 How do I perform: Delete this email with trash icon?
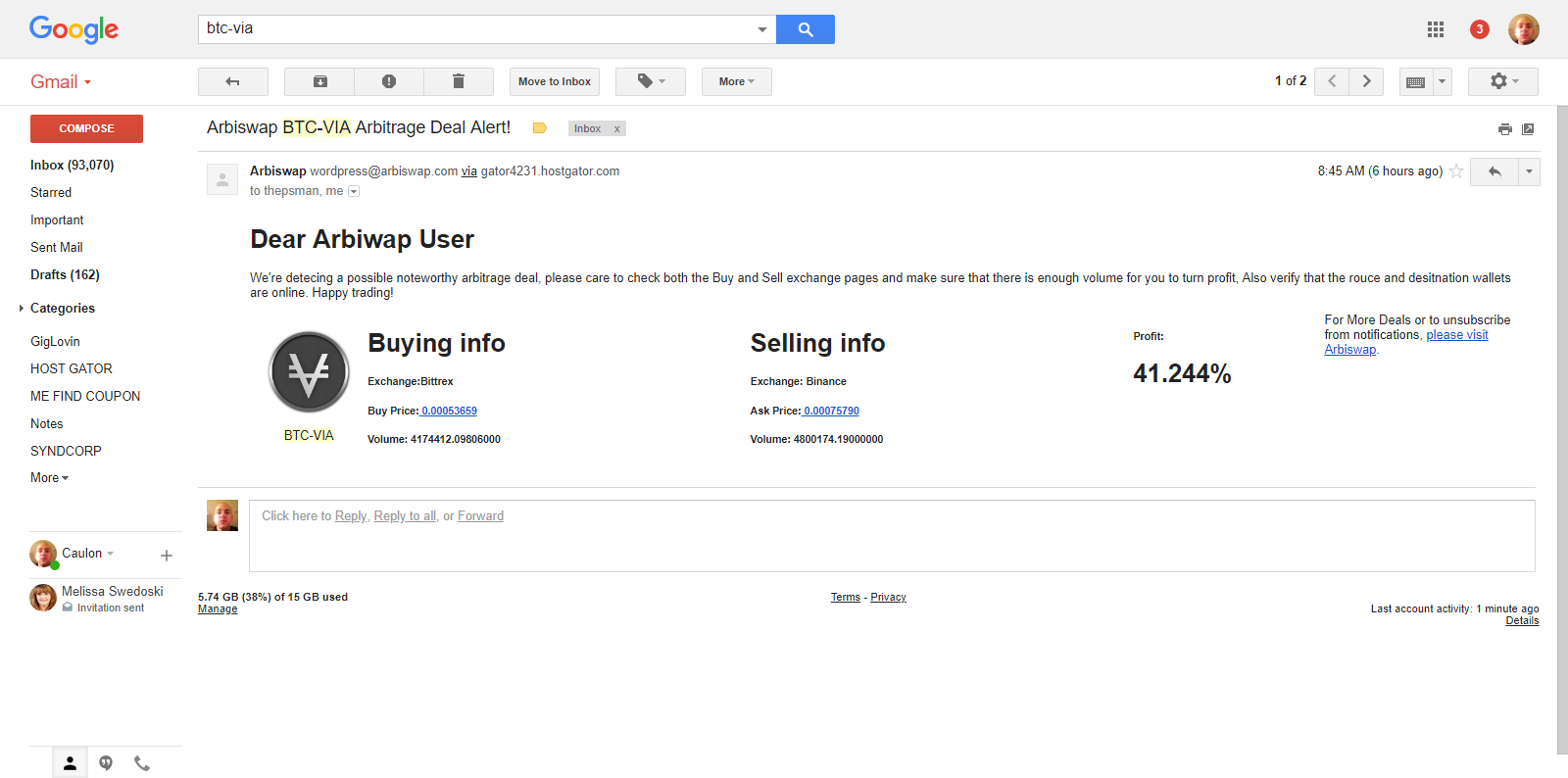(x=459, y=81)
